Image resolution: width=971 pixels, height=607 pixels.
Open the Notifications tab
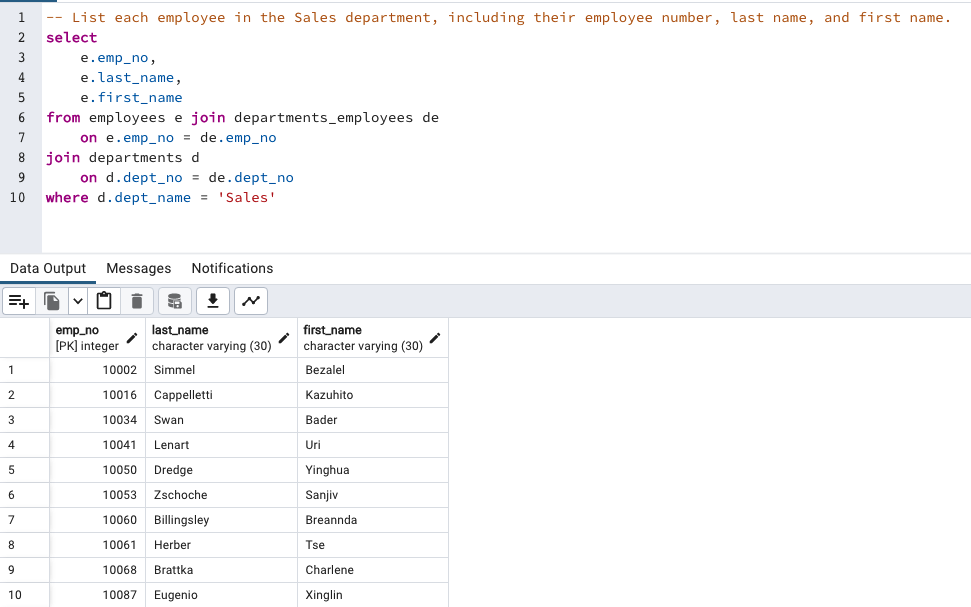(x=231, y=268)
